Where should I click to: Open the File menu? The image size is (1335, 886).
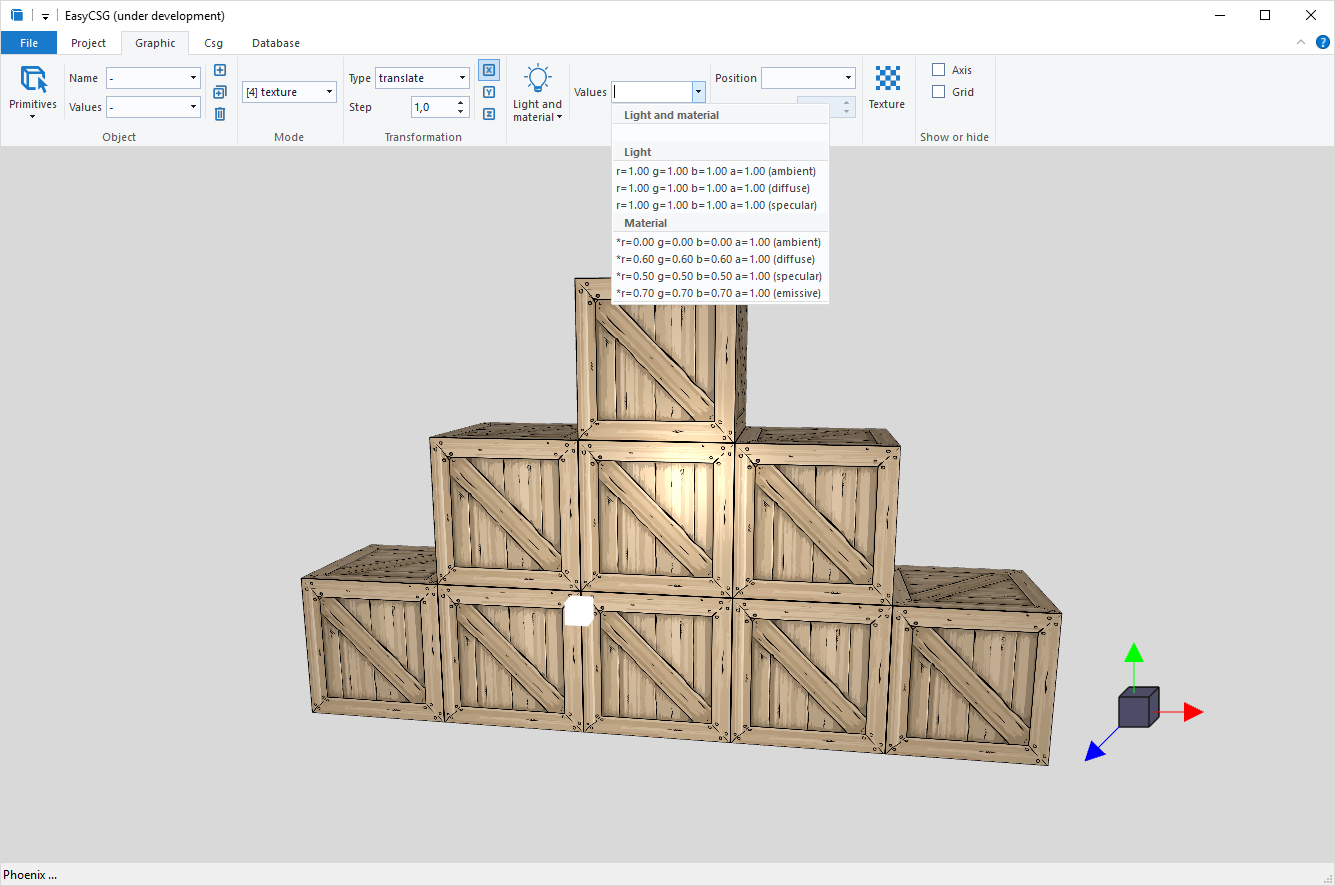click(x=29, y=43)
